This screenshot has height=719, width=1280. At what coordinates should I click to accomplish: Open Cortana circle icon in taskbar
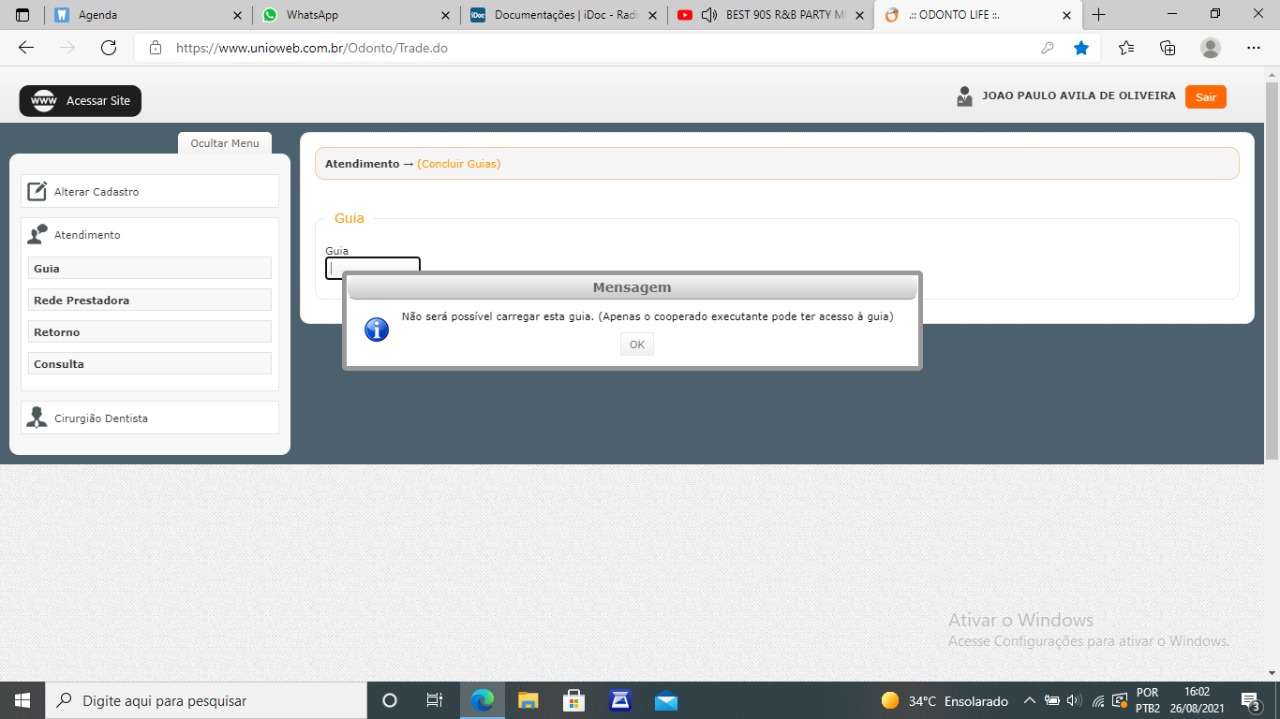390,700
